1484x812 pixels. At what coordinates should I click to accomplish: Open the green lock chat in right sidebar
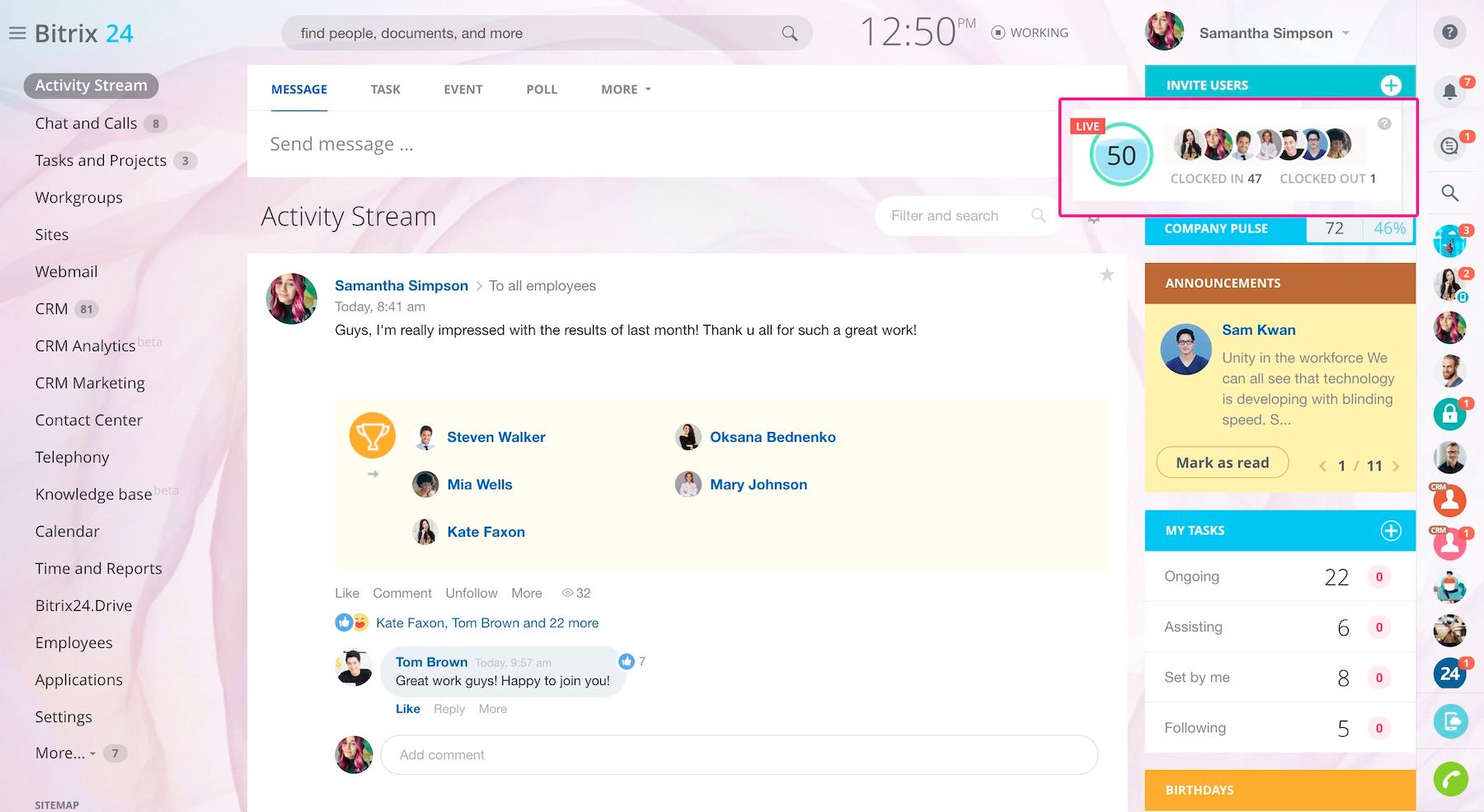[1449, 414]
